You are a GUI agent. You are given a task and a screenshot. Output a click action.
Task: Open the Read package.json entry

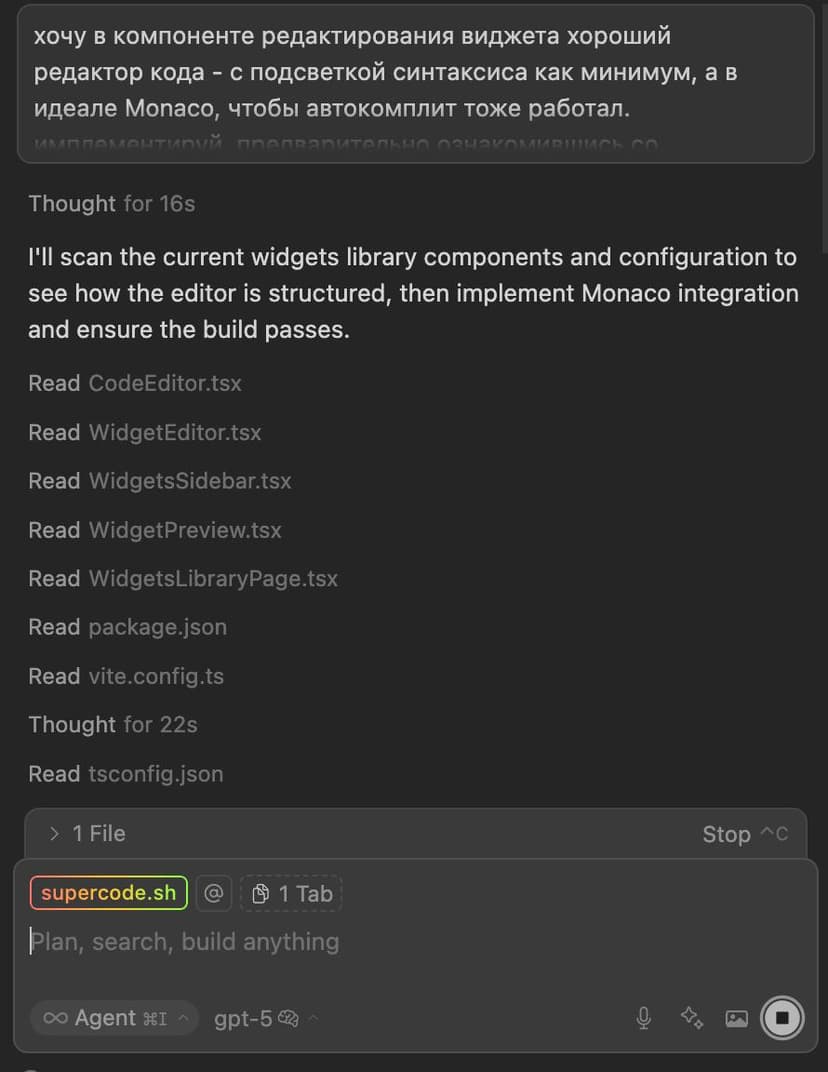(x=127, y=627)
